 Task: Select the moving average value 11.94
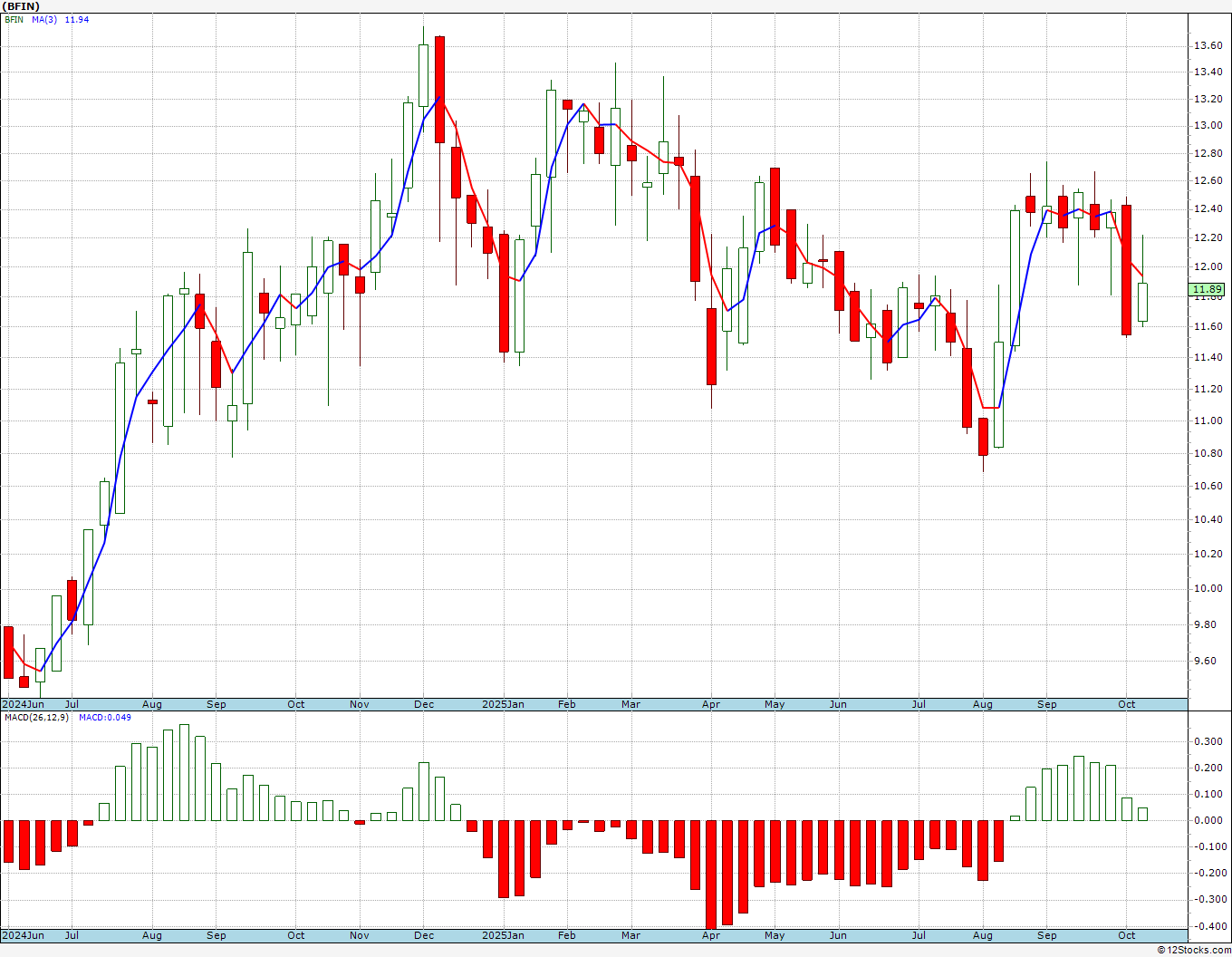click(x=77, y=20)
